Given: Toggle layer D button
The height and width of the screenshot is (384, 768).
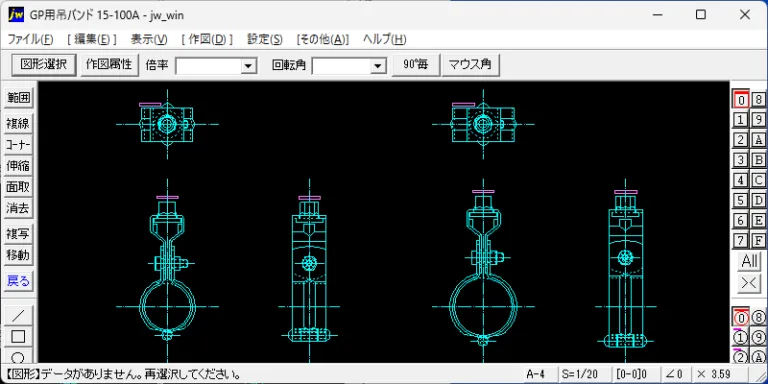Looking at the screenshot, I should coord(758,200).
